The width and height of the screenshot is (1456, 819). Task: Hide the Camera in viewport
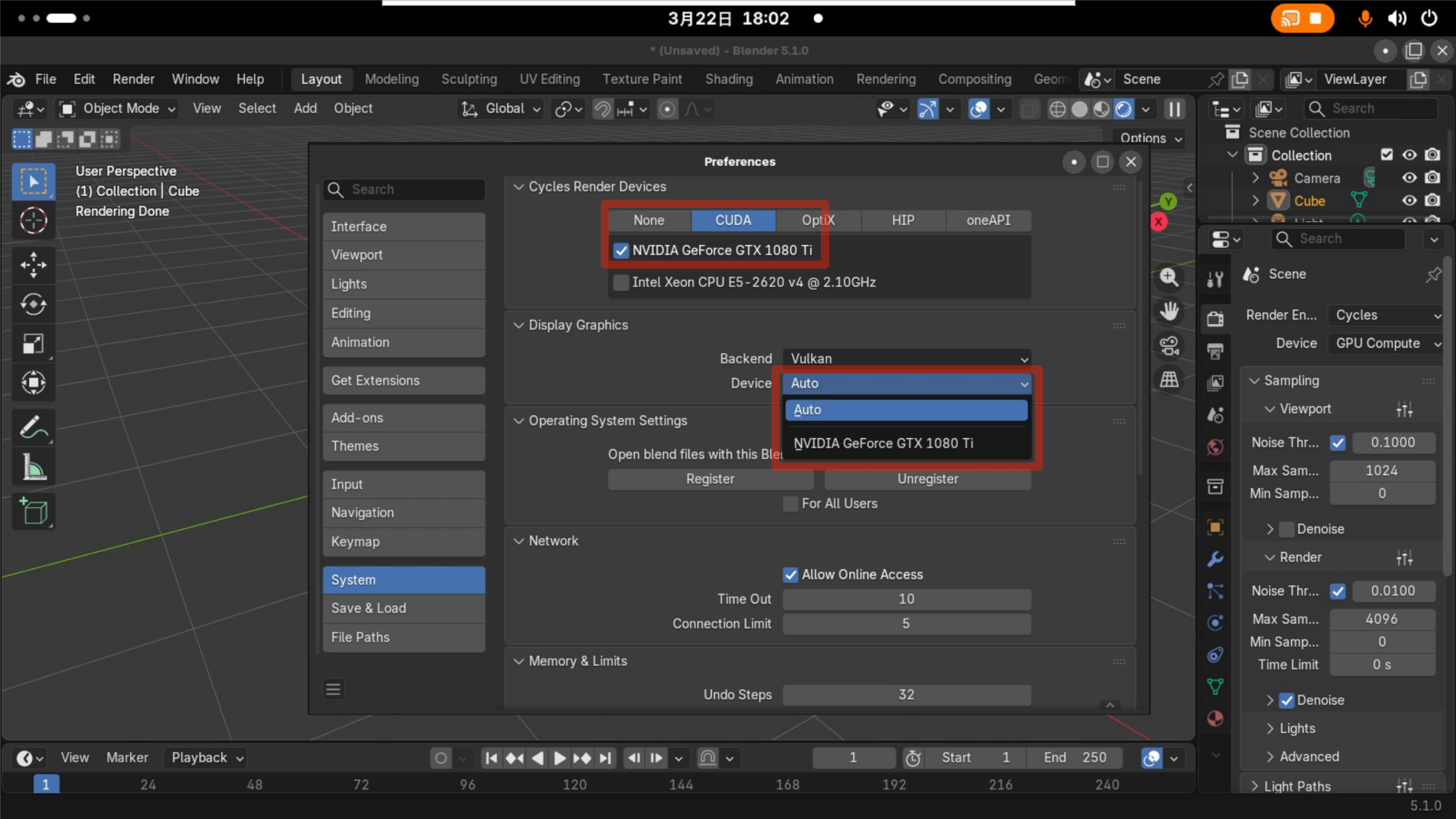click(1409, 178)
